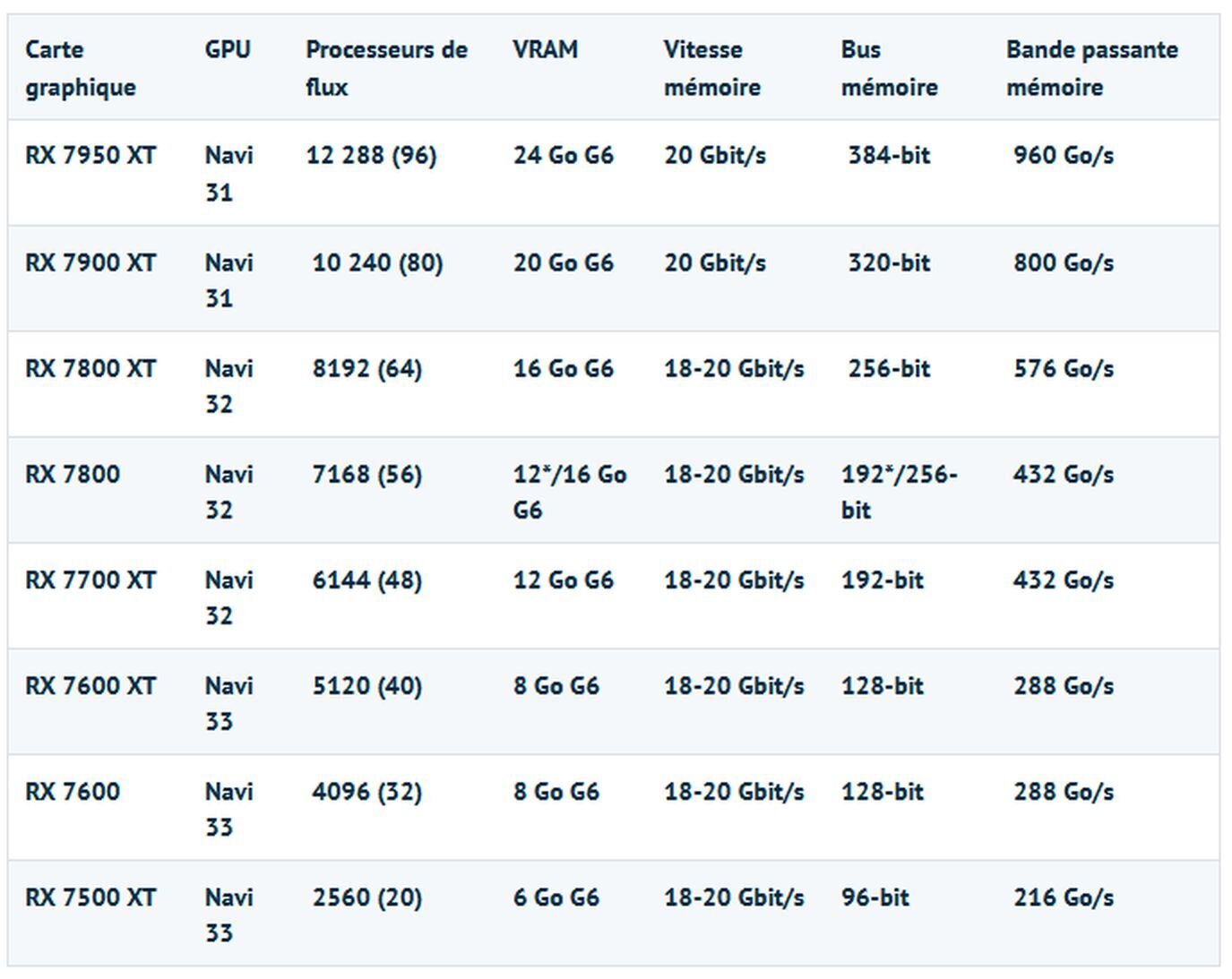Select the RX 7950 XT row label
Image resolution: width=1232 pixels, height=979 pixels.
(x=90, y=156)
